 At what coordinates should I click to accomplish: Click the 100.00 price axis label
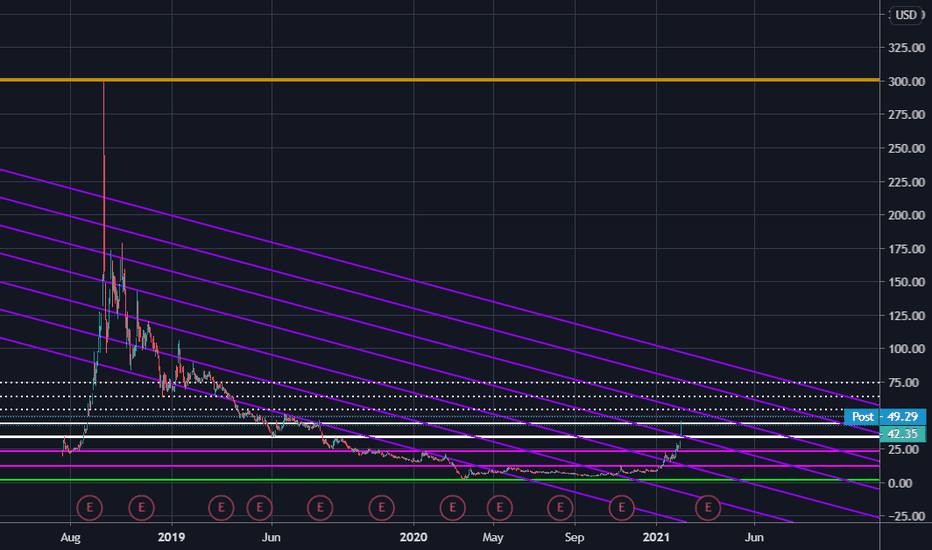(x=906, y=349)
